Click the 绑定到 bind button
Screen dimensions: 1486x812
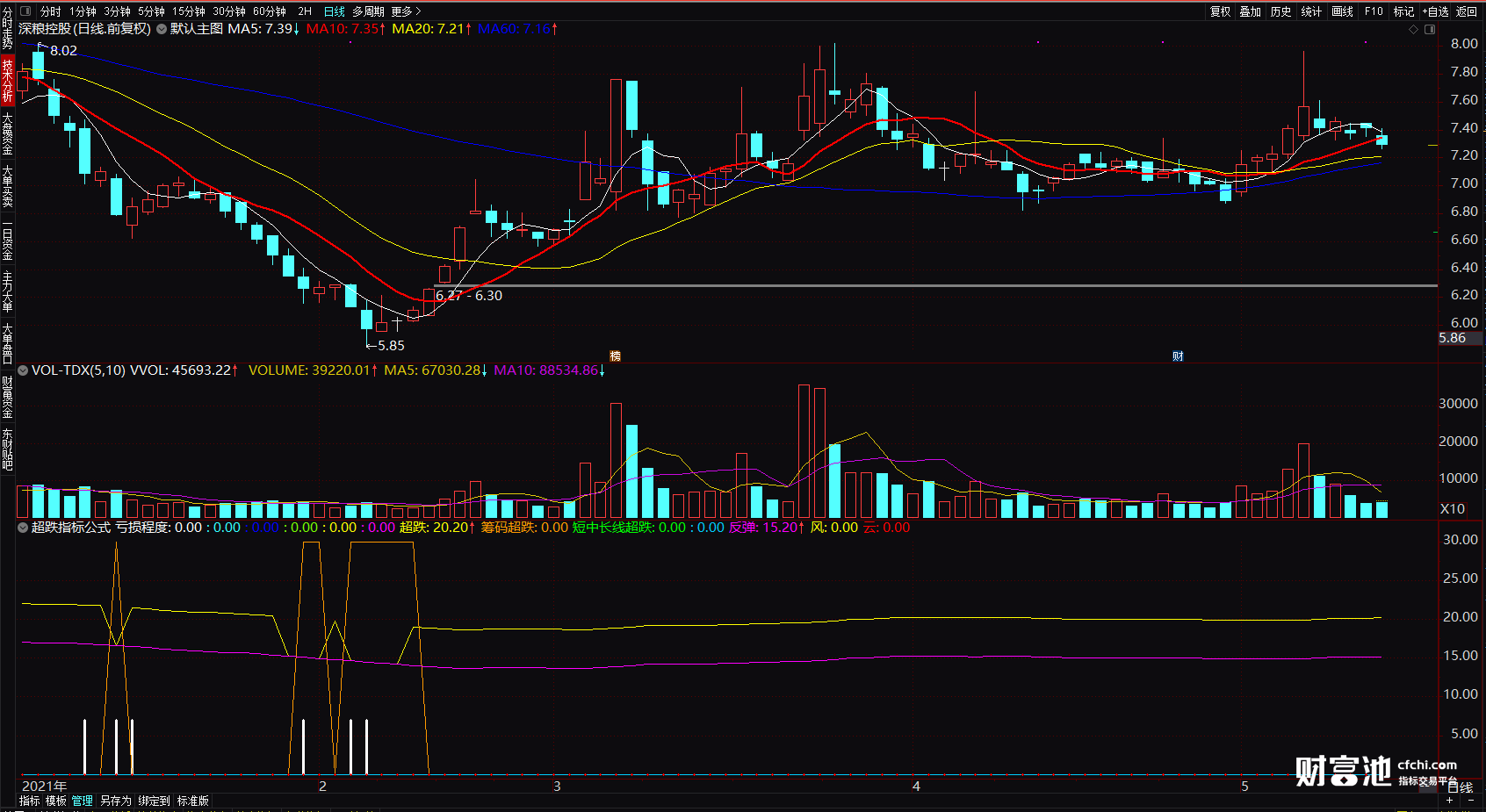pos(154,801)
